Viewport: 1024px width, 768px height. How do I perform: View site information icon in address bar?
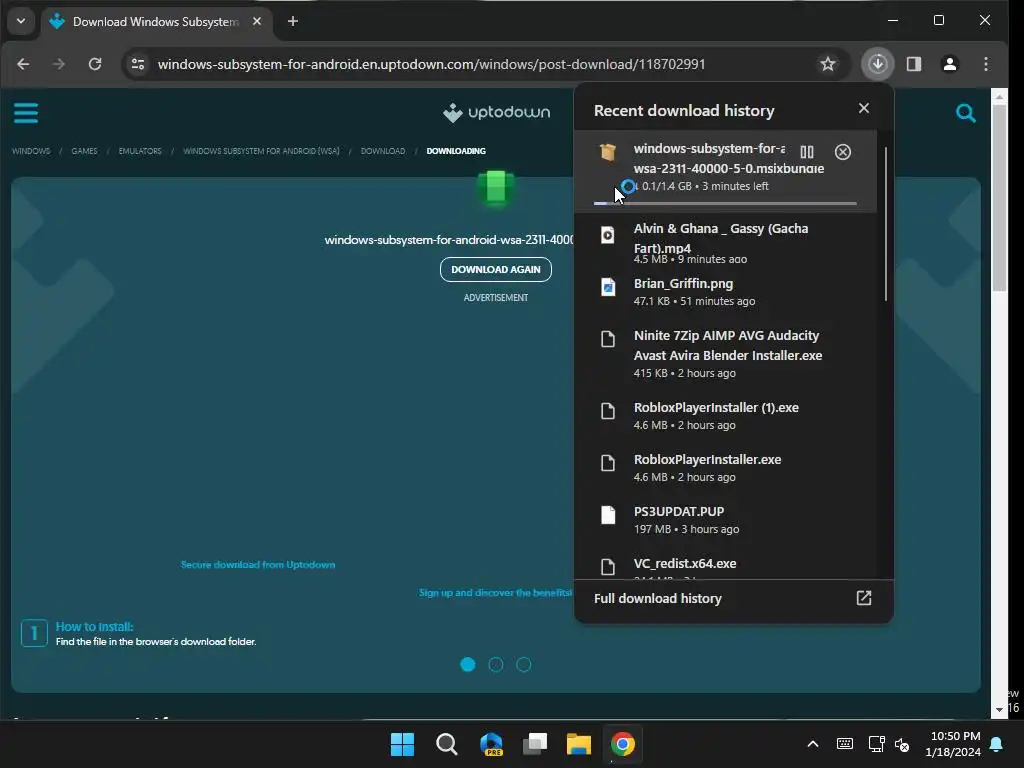click(x=138, y=64)
